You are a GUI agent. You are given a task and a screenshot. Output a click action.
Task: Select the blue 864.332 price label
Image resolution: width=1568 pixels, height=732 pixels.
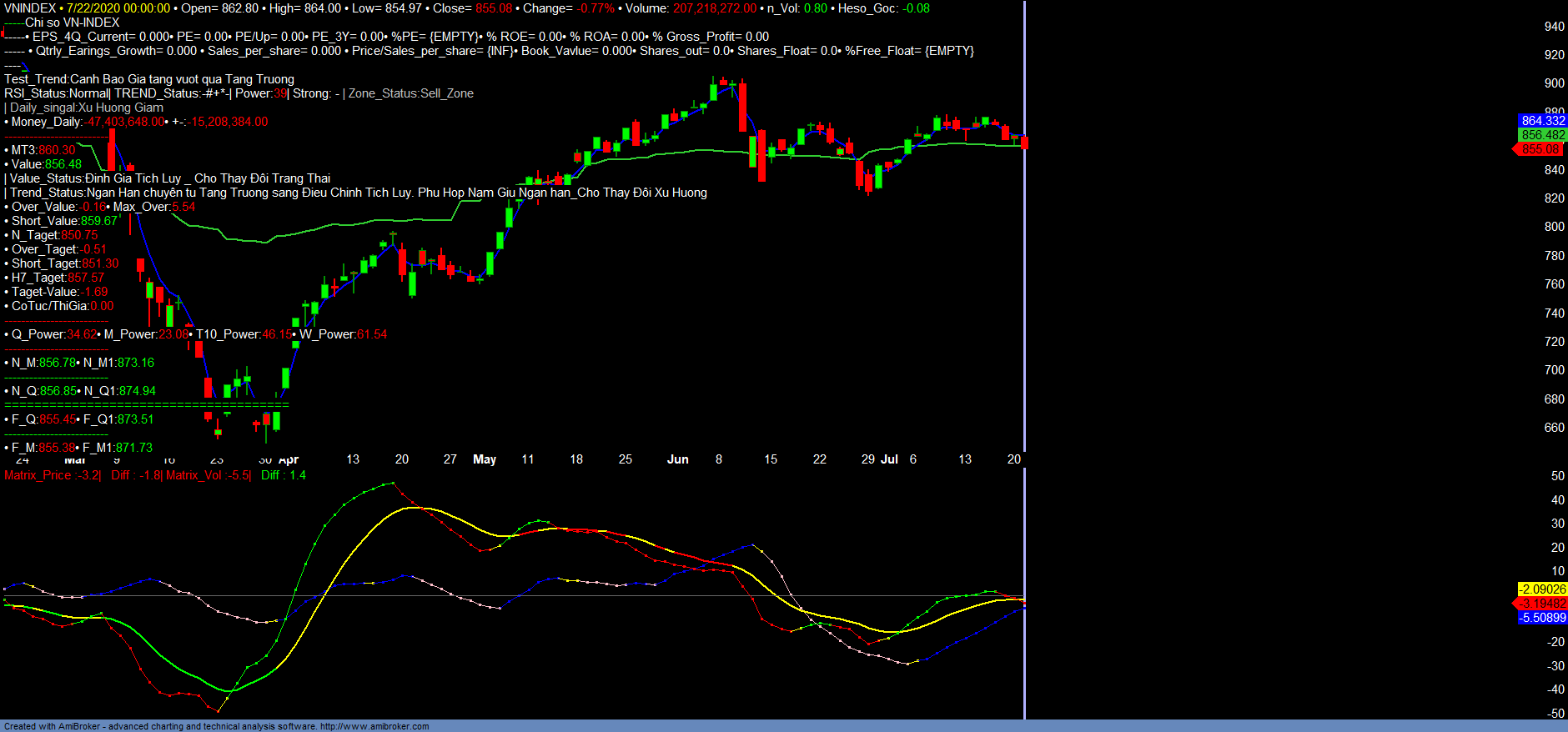1542,121
